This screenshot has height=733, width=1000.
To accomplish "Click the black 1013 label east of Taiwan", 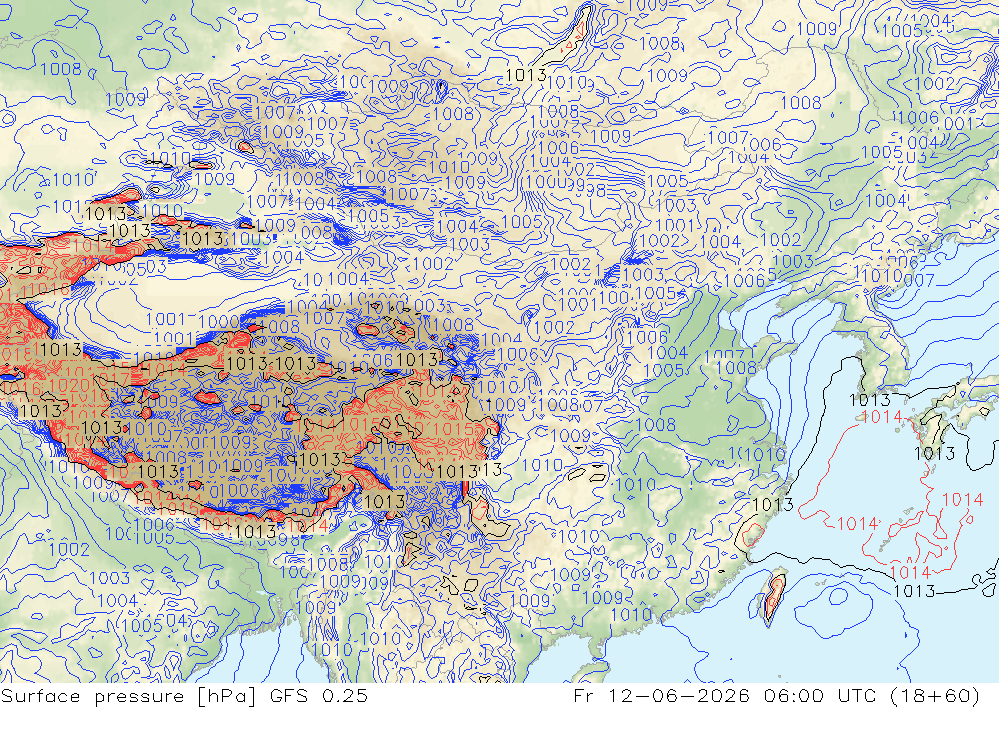I will [915, 591].
